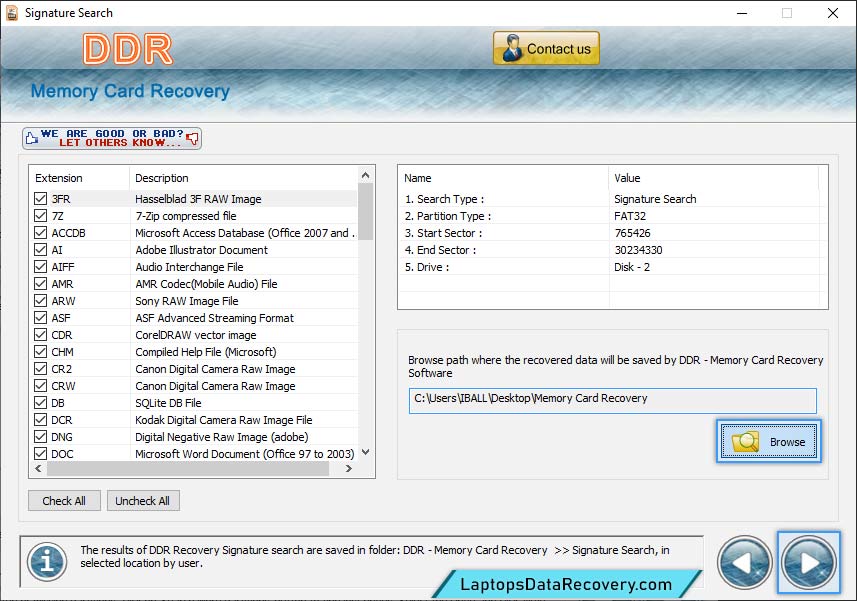Select 'Adobe Illustrator Document' row text
This screenshot has height=601, width=857.
202,250
